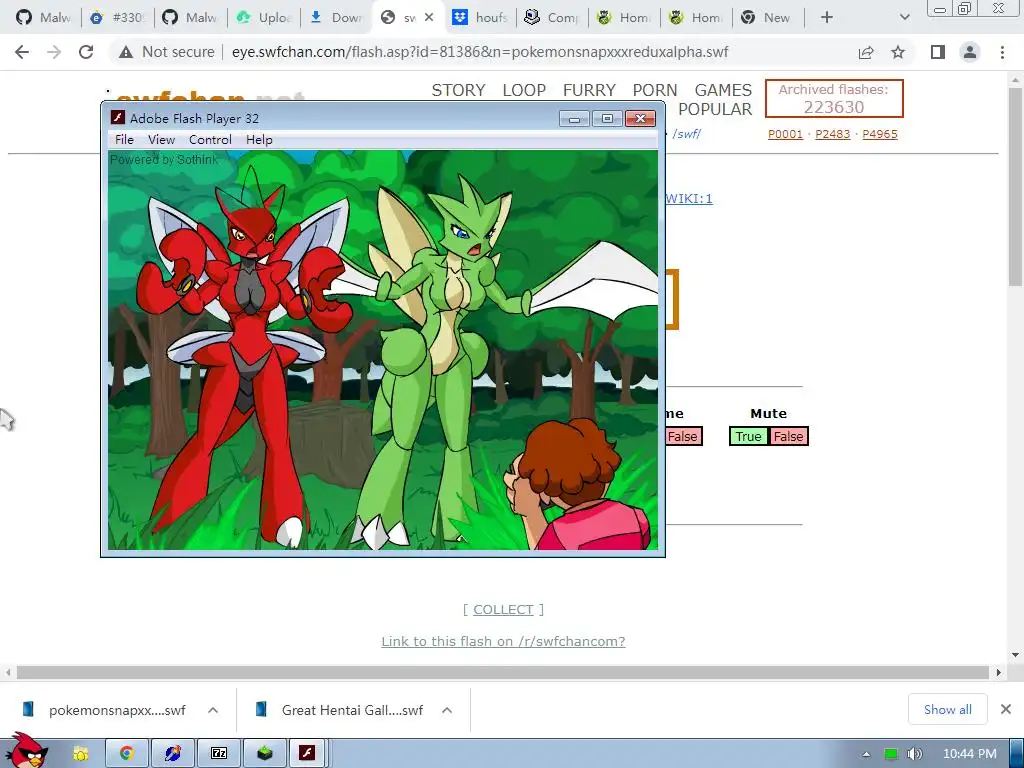Screen dimensions: 1024x768
Task: Click the taskbar clock showing 10:44 PM
Action: click(x=970, y=754)
